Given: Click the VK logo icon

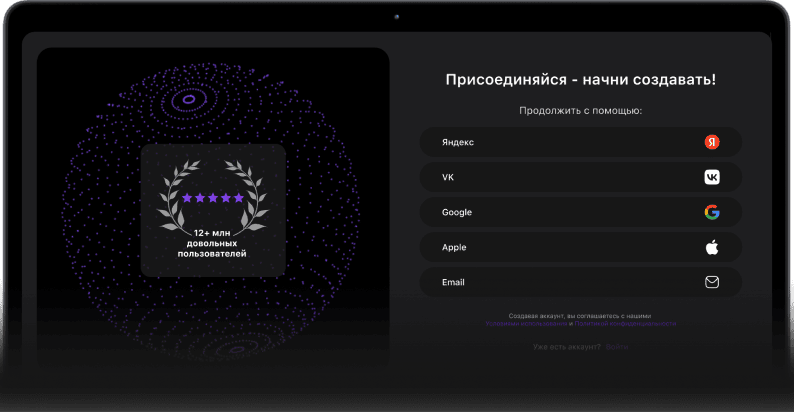Looking at the screenshot, I should tap(711, 177).
